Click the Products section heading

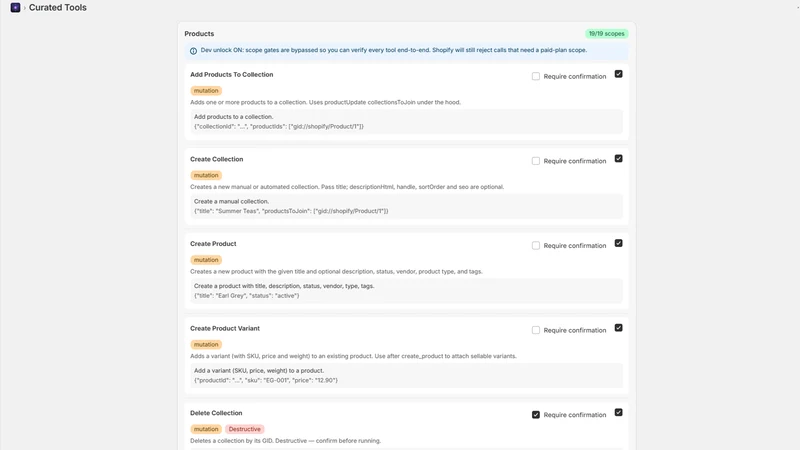pyautogui.click(x=199, y=34)
